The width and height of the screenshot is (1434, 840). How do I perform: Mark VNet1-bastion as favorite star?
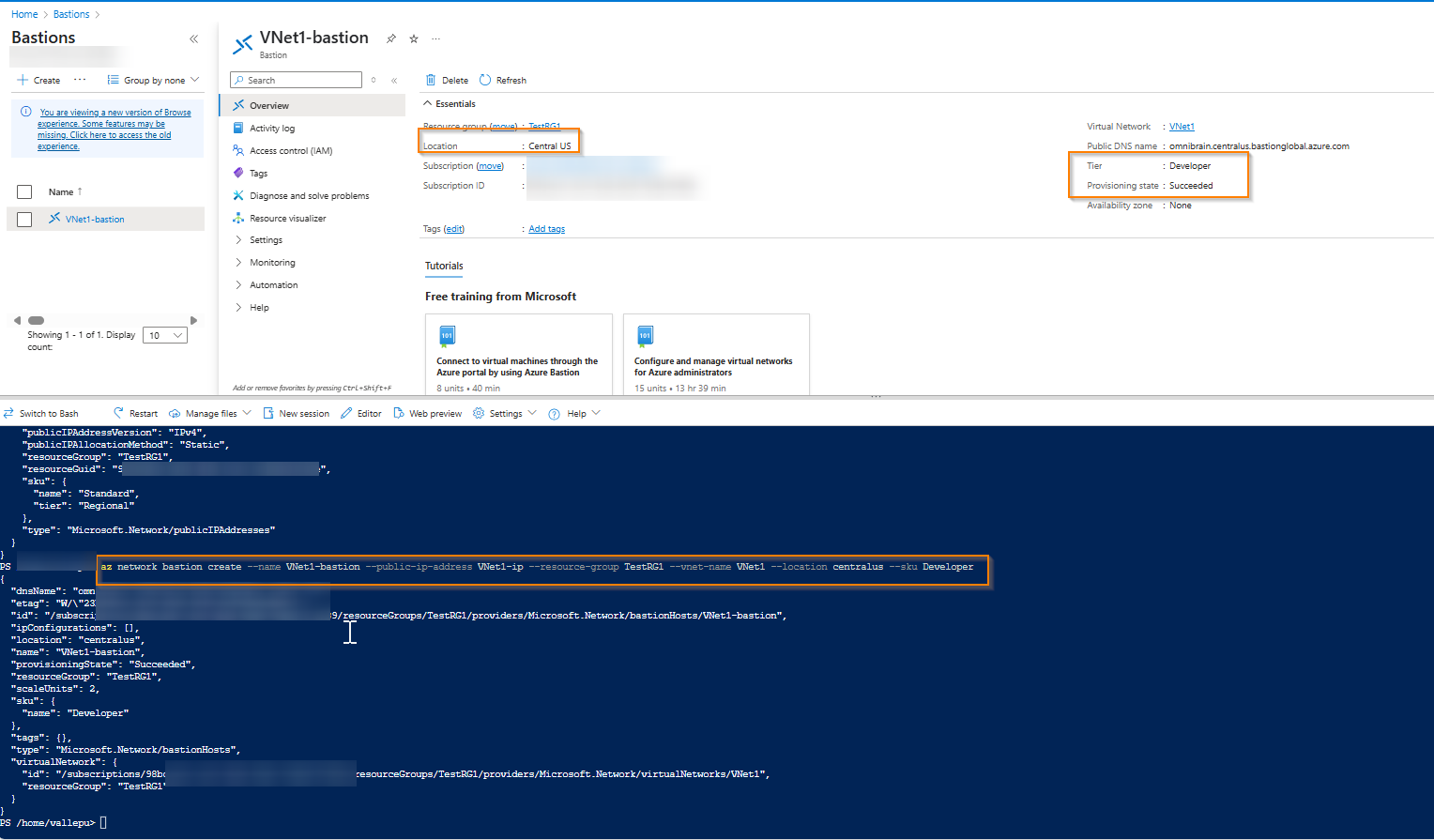(413, 38)
